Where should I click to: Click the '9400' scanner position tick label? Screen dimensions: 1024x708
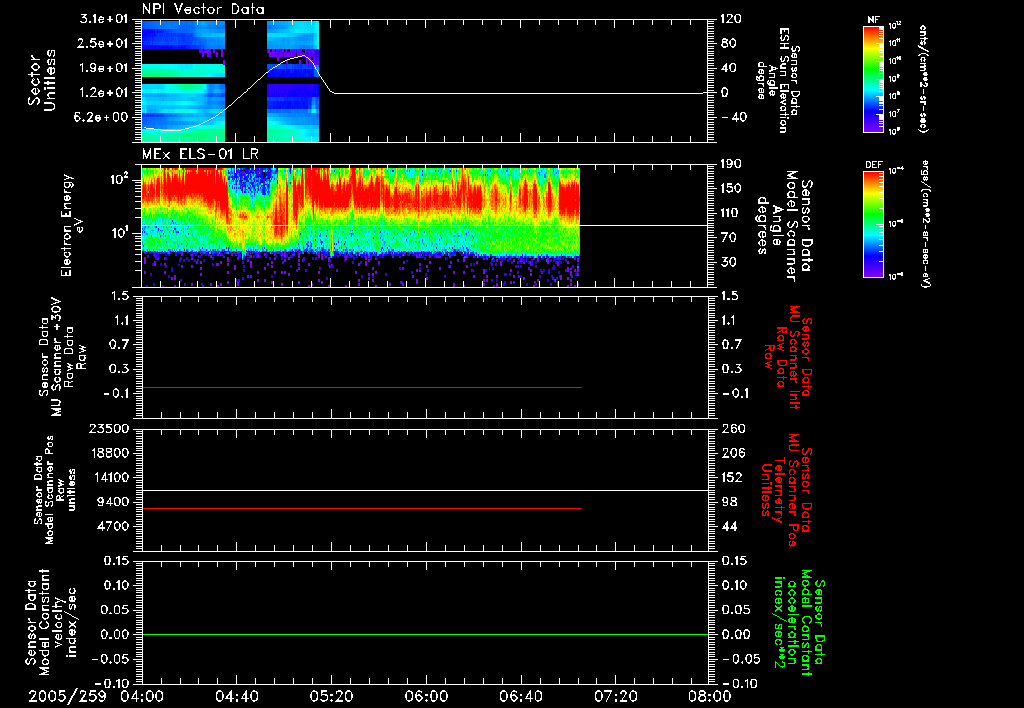pos(113,502)
